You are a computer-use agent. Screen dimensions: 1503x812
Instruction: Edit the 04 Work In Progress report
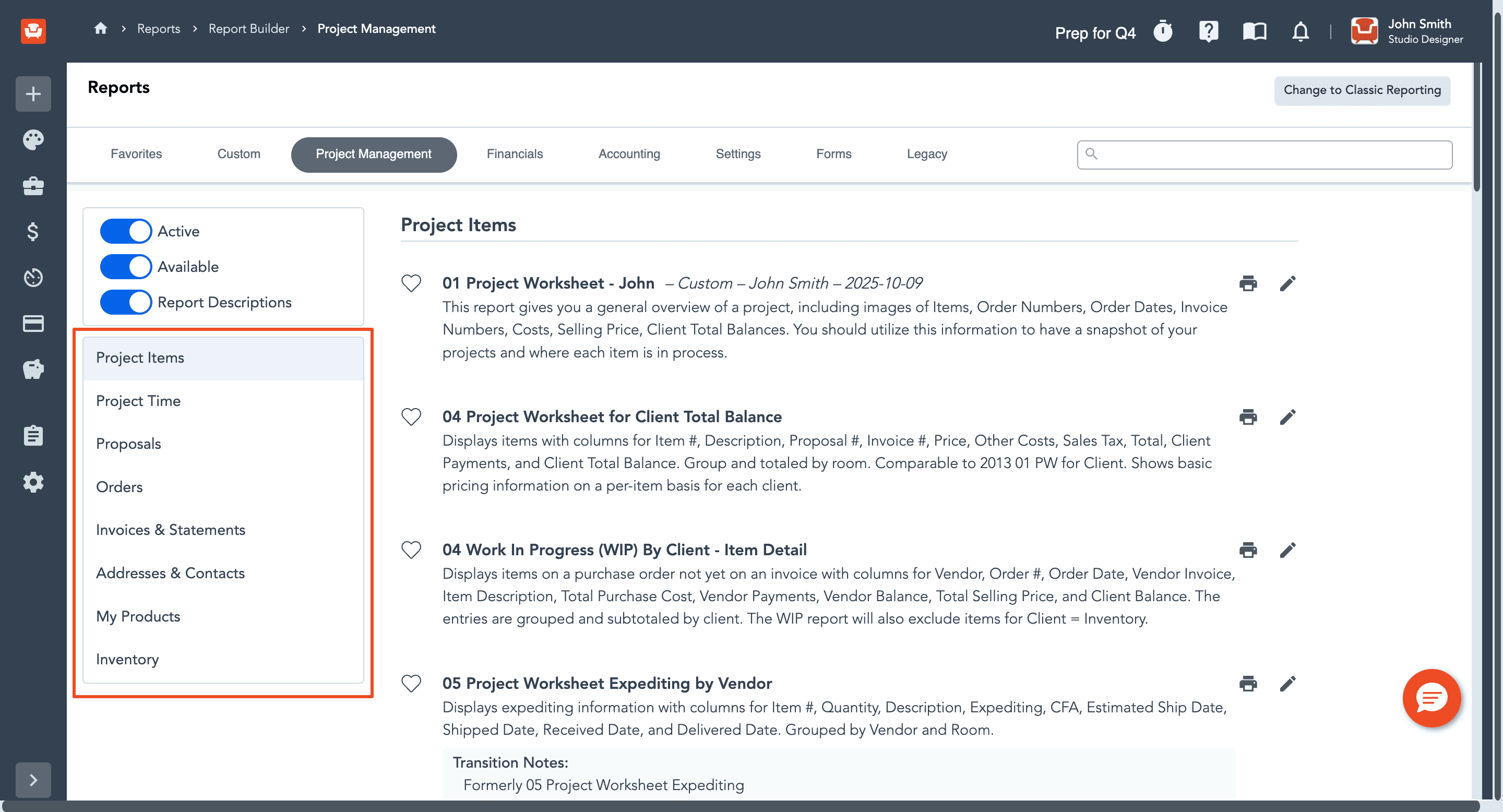(1287, 550)
